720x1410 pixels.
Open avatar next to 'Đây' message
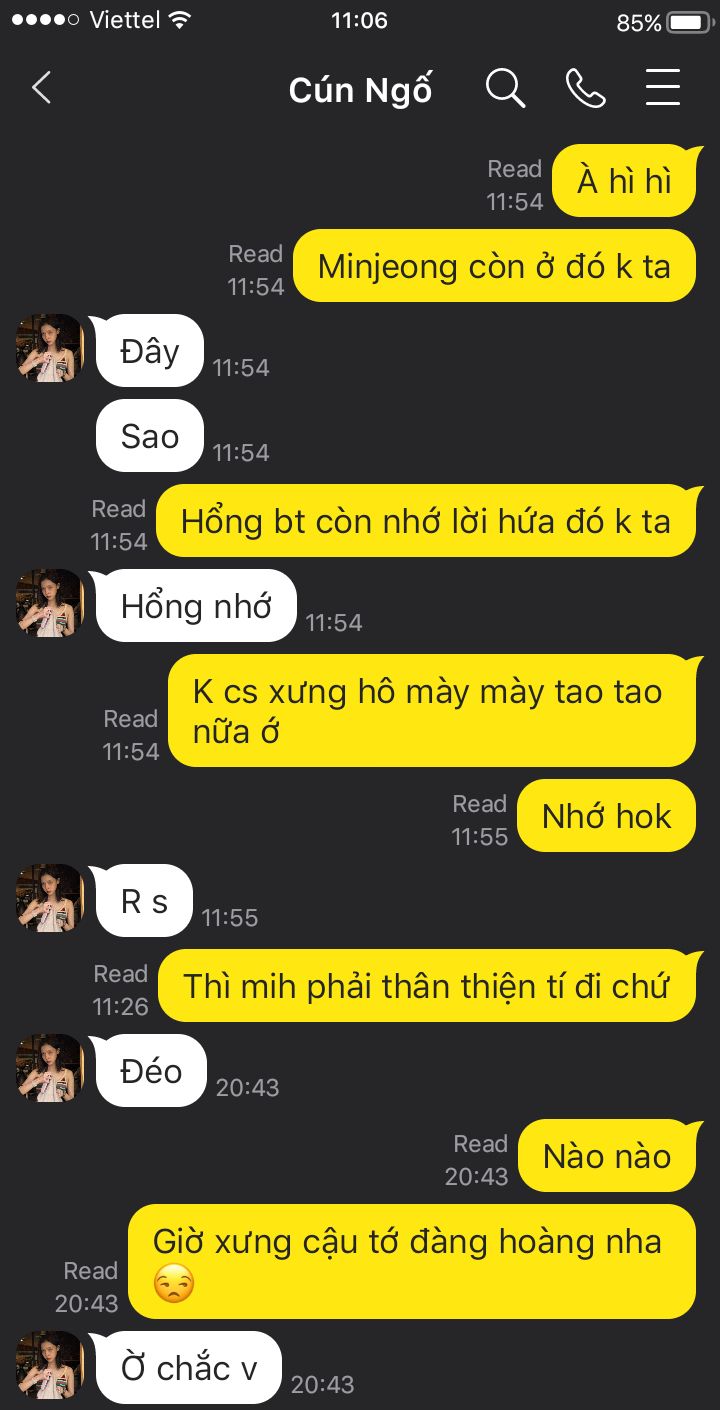(x=49, y=348)
